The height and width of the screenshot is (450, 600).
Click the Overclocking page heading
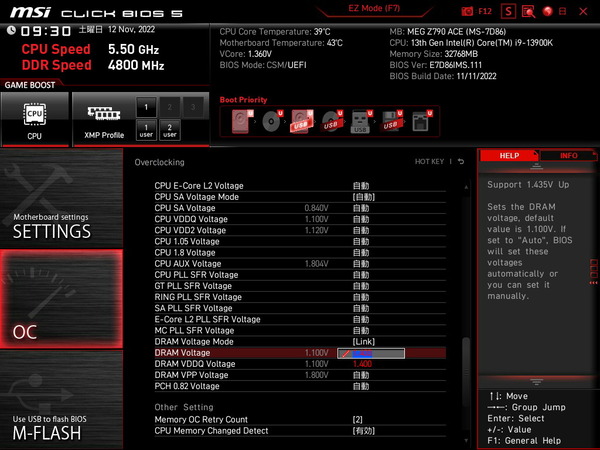[x=159, y=162]
